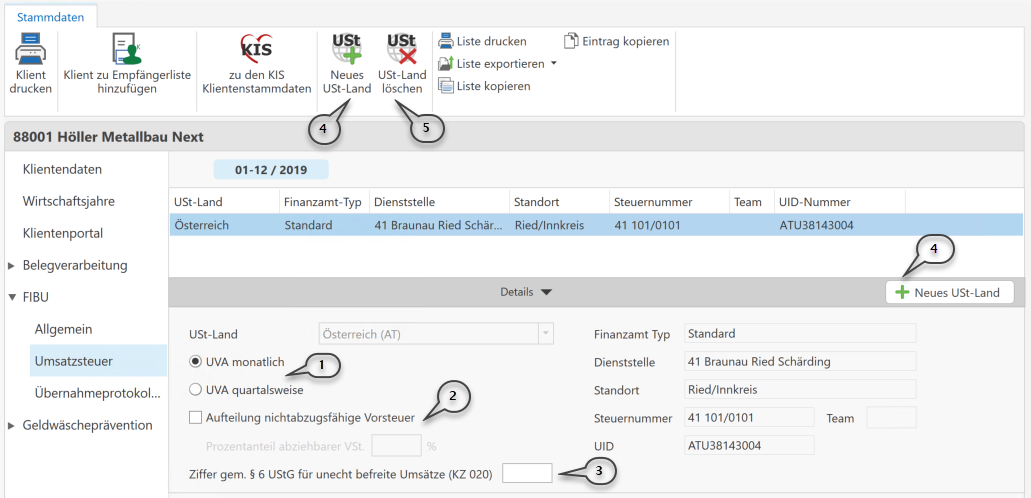The image size is (1031, 498).
Task: Switch to the Stammdaten ribbon tab
Action: pyautogui.click(x=50, y=15)
